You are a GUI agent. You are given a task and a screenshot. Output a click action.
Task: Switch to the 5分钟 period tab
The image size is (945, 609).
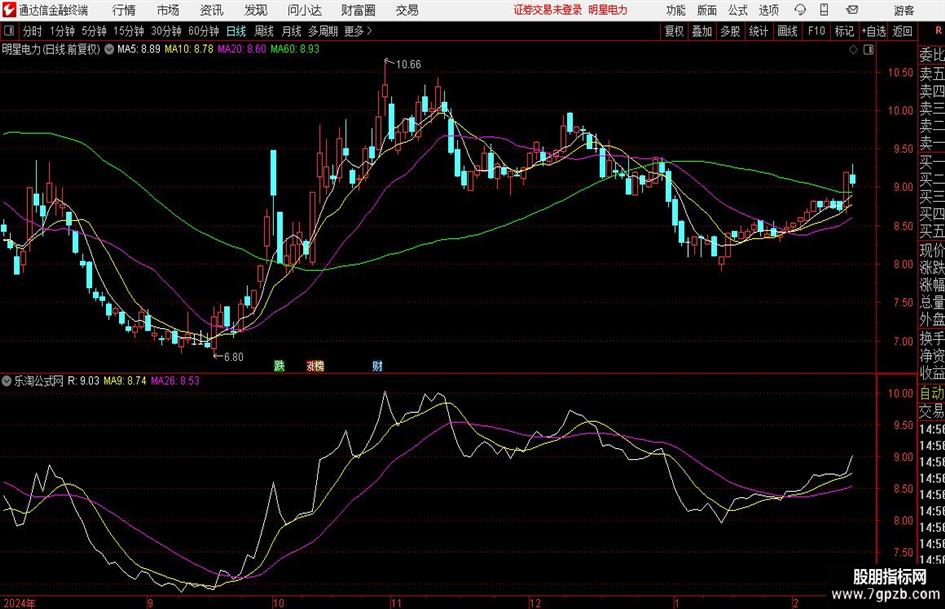pos(93,31)
